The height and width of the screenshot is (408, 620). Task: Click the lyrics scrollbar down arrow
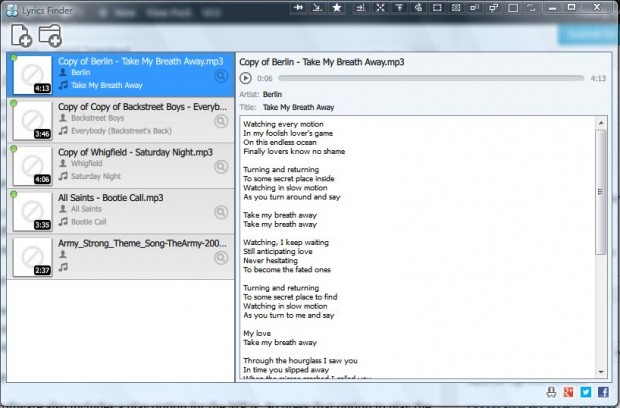pyautogui.click(x=601, y=375)
